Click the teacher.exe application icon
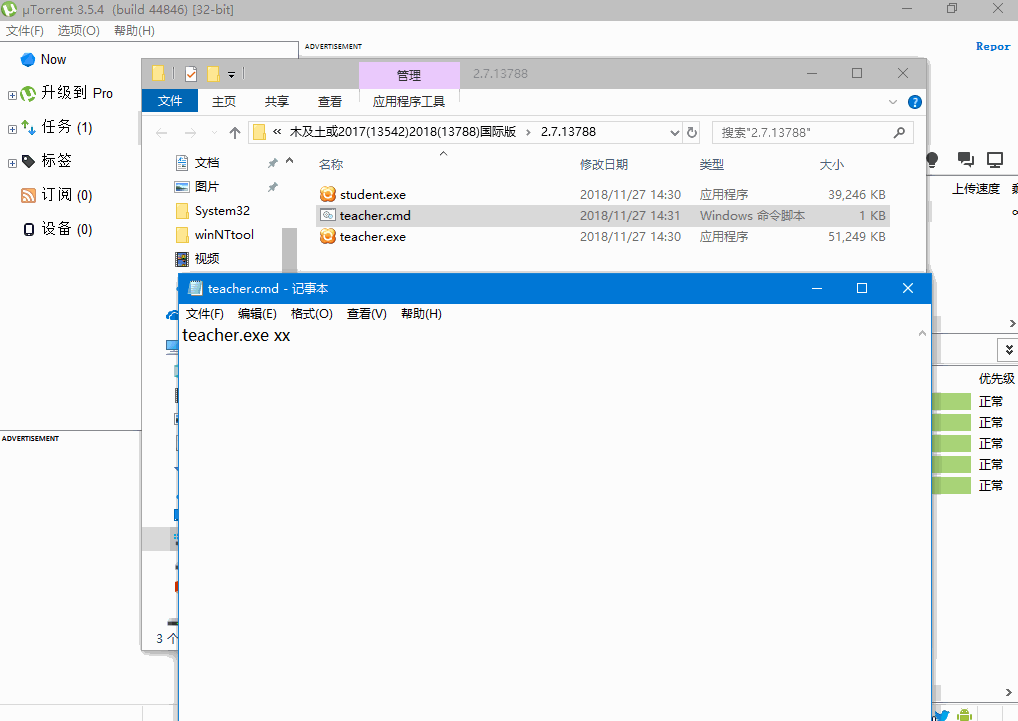This screenshot has width=1018, height=721. 328,236
